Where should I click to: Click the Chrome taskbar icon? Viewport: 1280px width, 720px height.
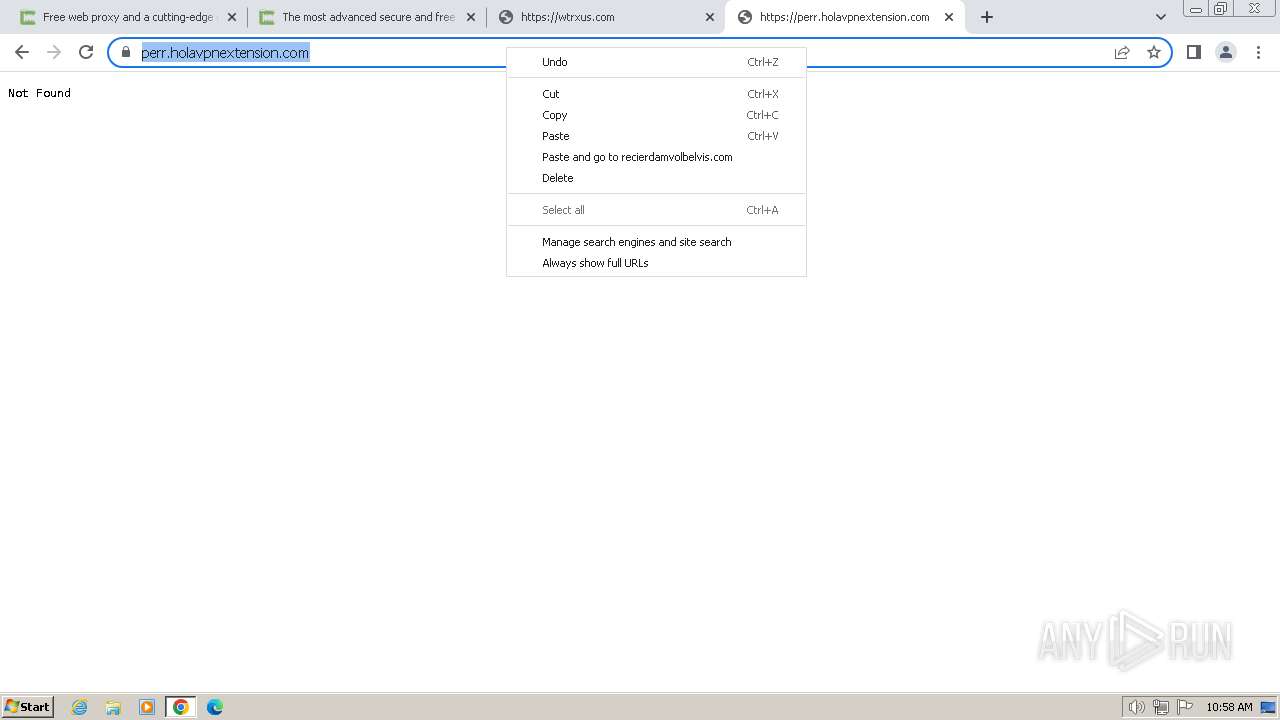[x=181, y=707]
